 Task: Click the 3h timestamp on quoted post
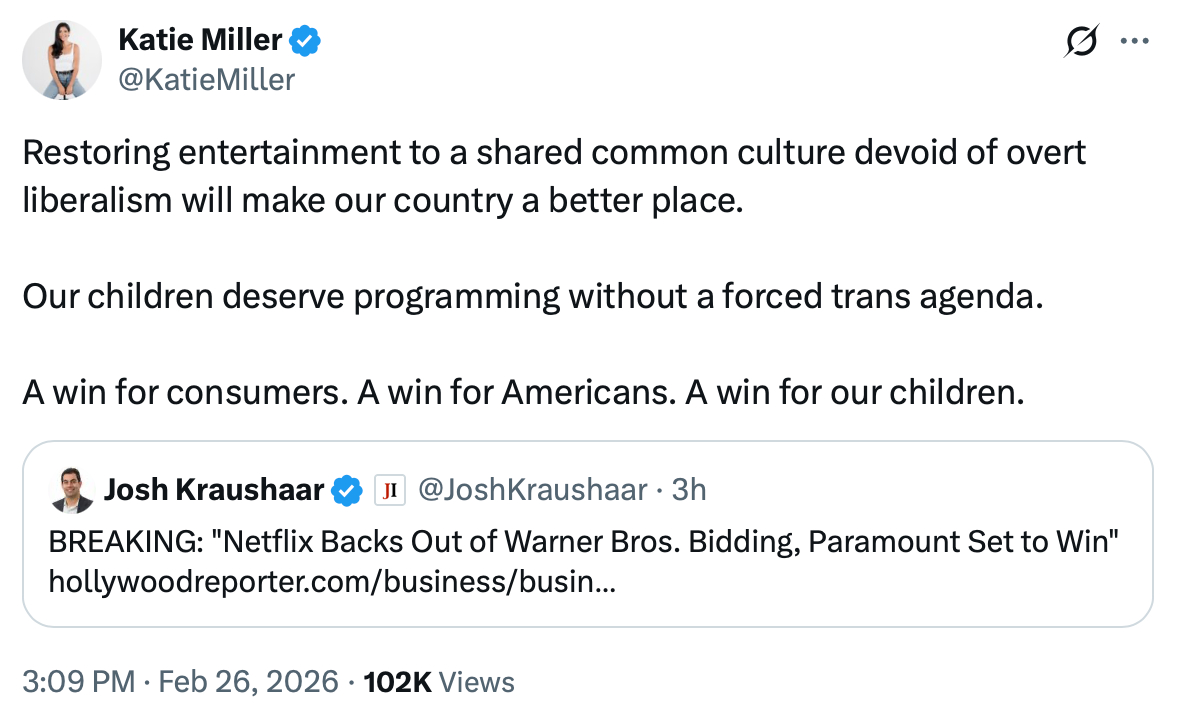click(689, 490)
